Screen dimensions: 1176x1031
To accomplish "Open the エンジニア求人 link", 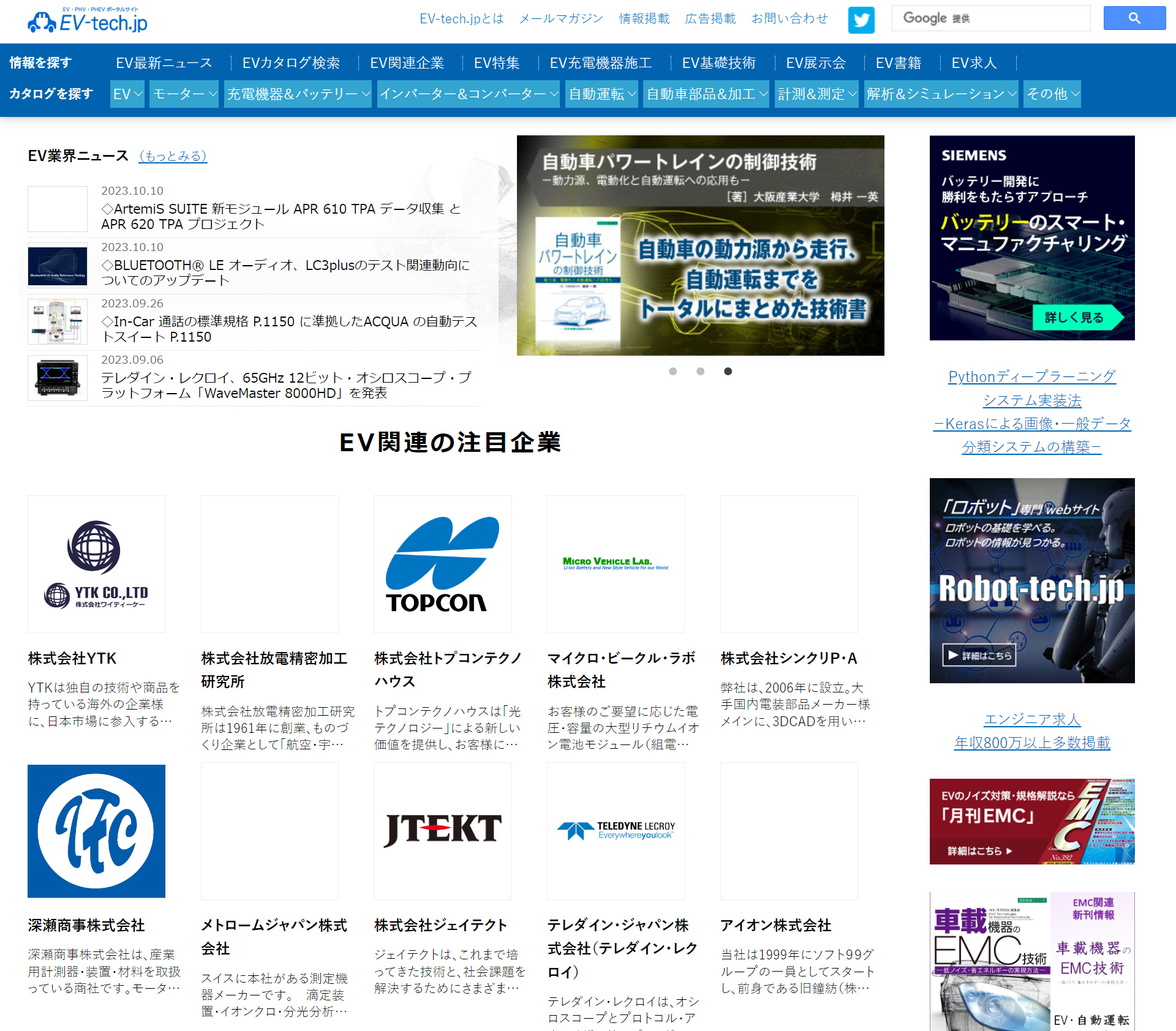I will (1031, 719).
